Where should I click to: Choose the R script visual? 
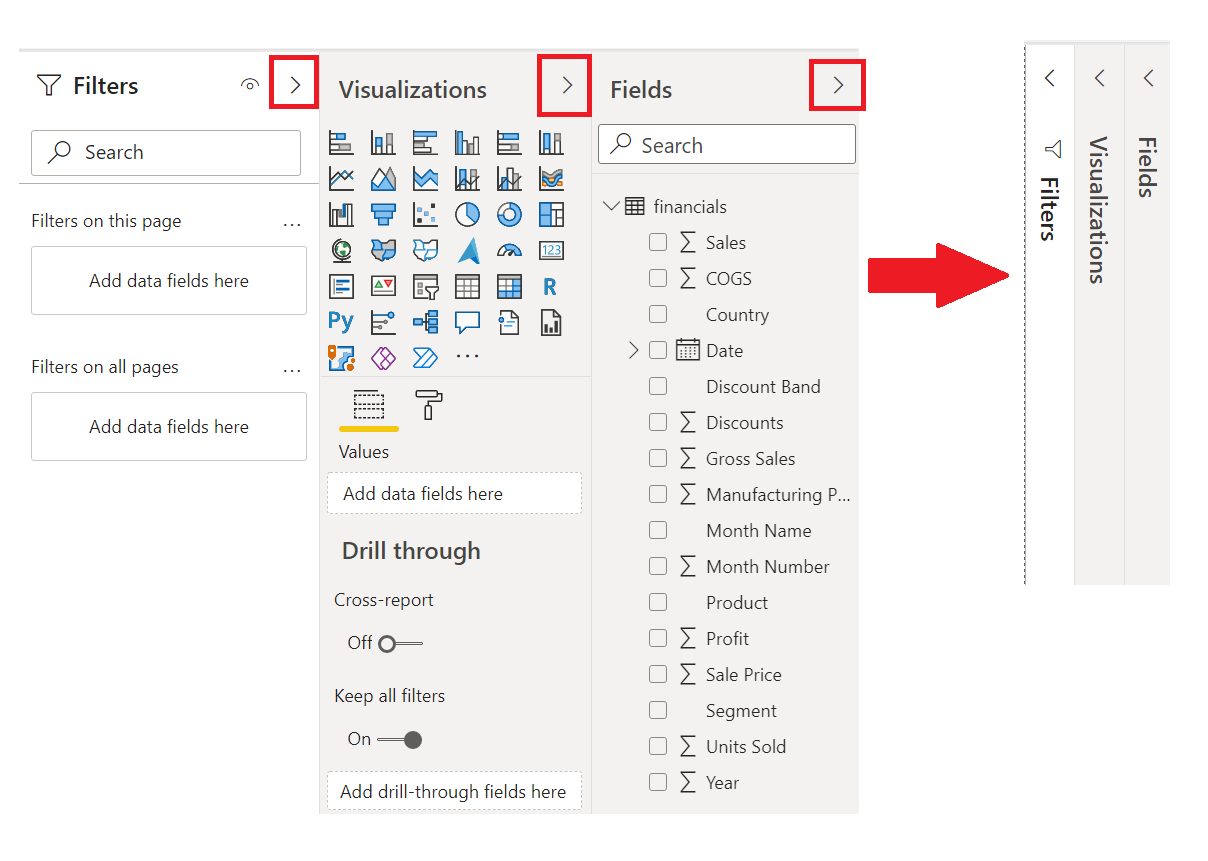(550, 287)
